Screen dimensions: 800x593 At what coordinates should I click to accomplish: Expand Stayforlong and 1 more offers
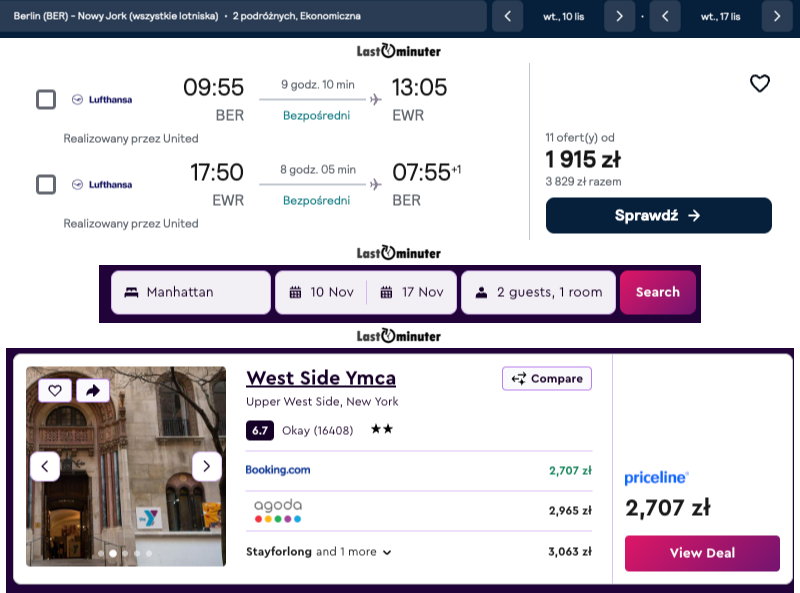pos(319,552)
